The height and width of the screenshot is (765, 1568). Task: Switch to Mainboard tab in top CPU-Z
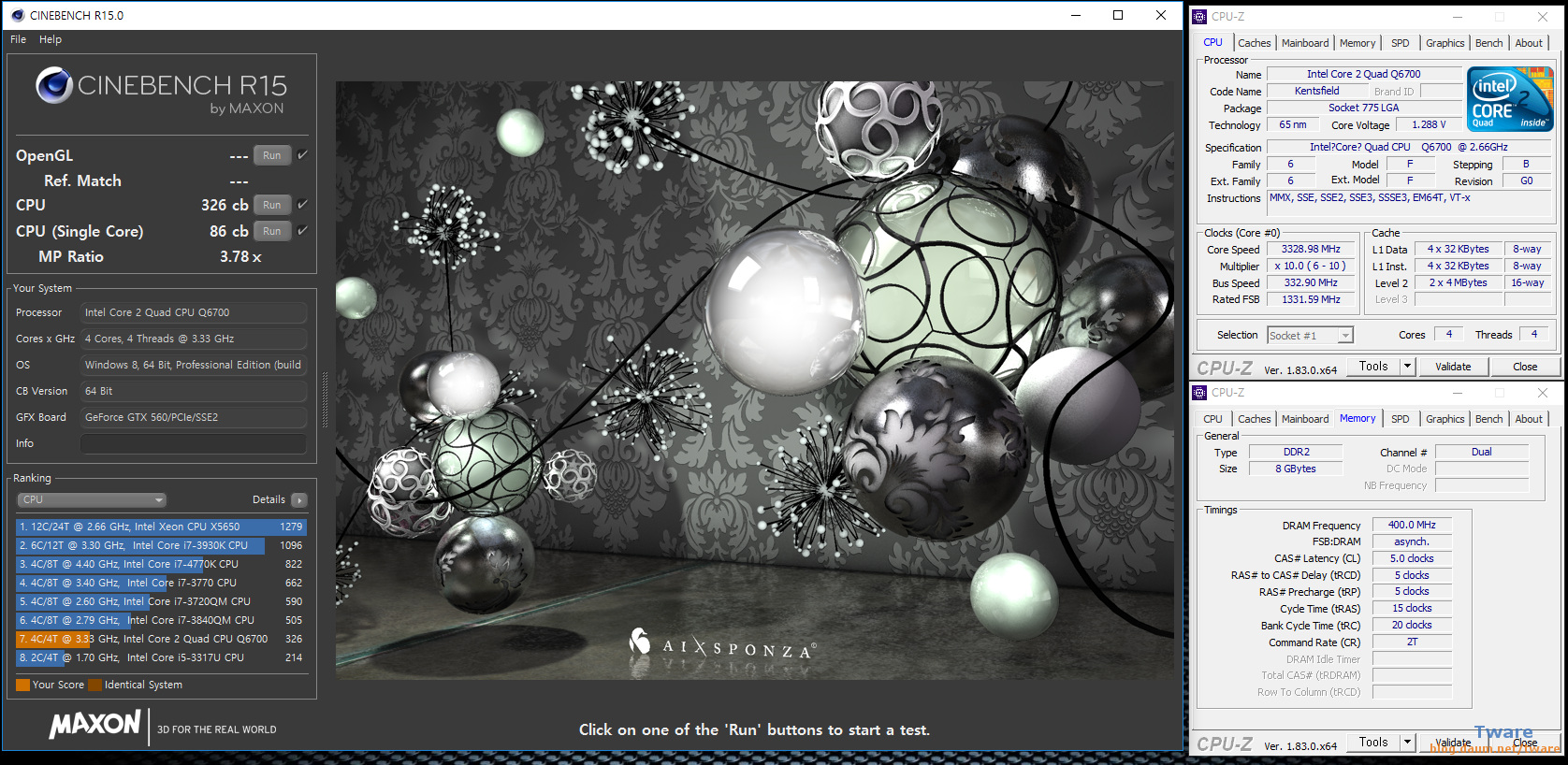tap(1305, 43)
